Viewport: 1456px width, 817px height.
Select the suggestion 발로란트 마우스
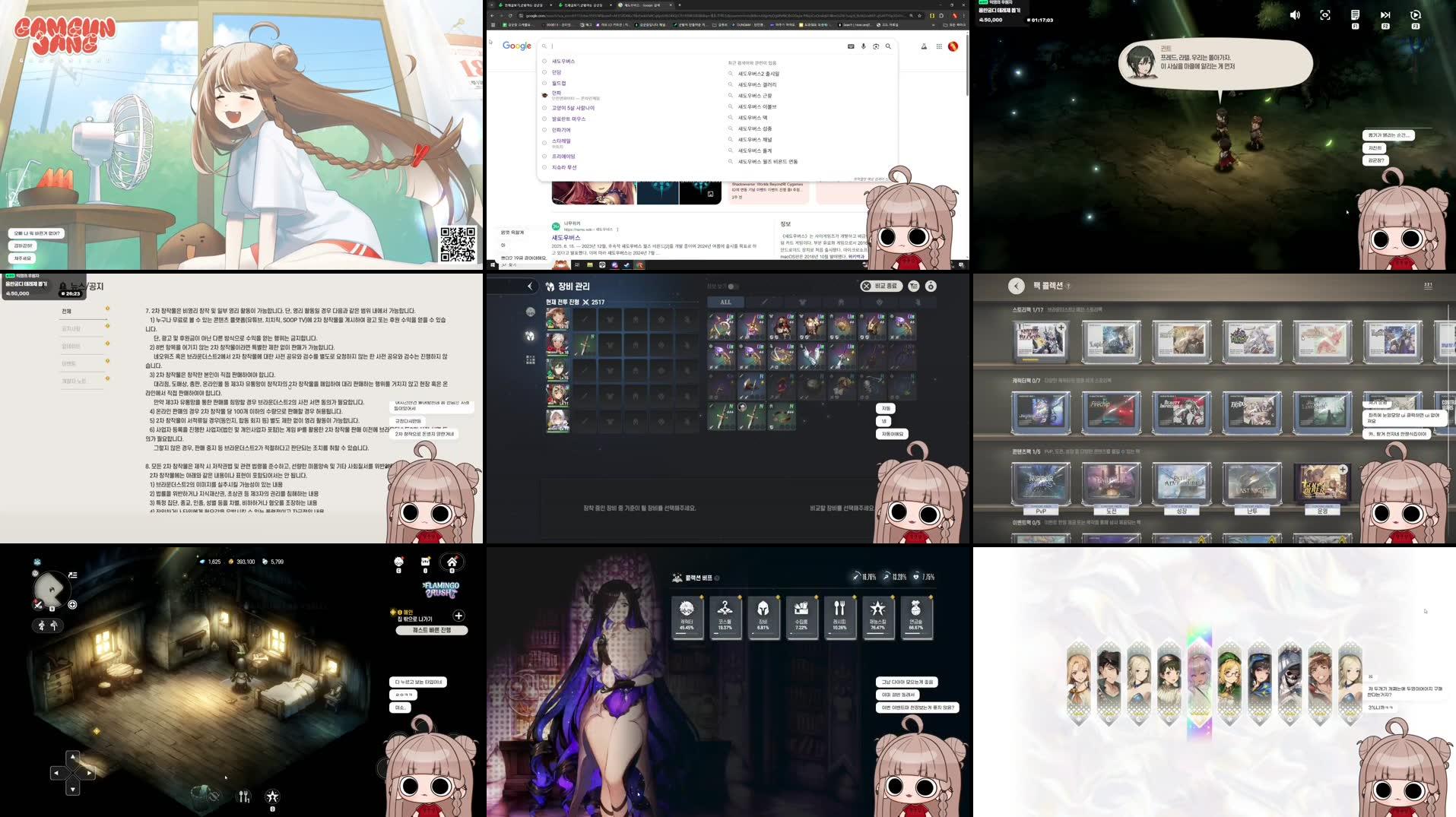[x=569, y=119]
